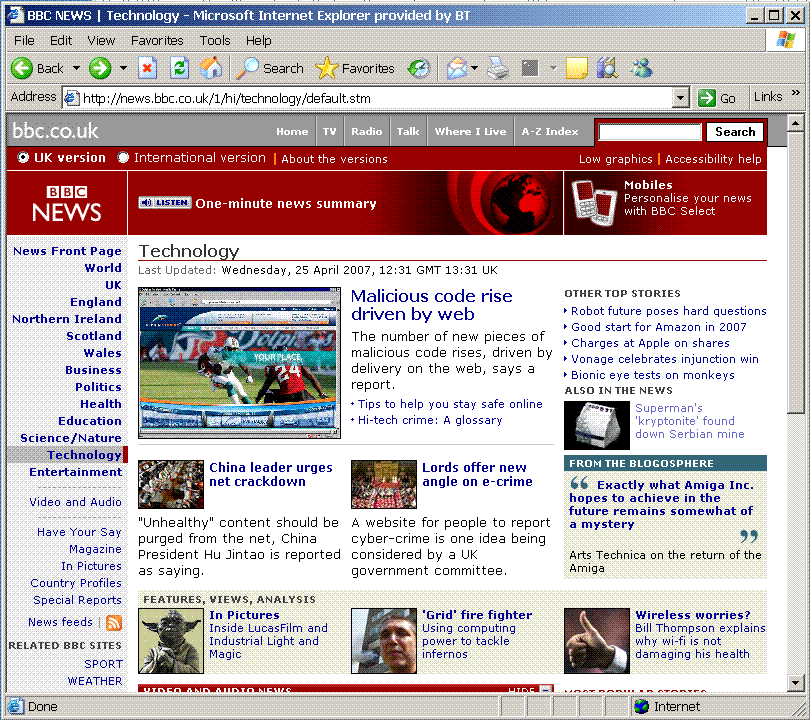The image size is (810, 720).
Task: Click the Mail envelope toolbar icon
Action: pos(457,68)
